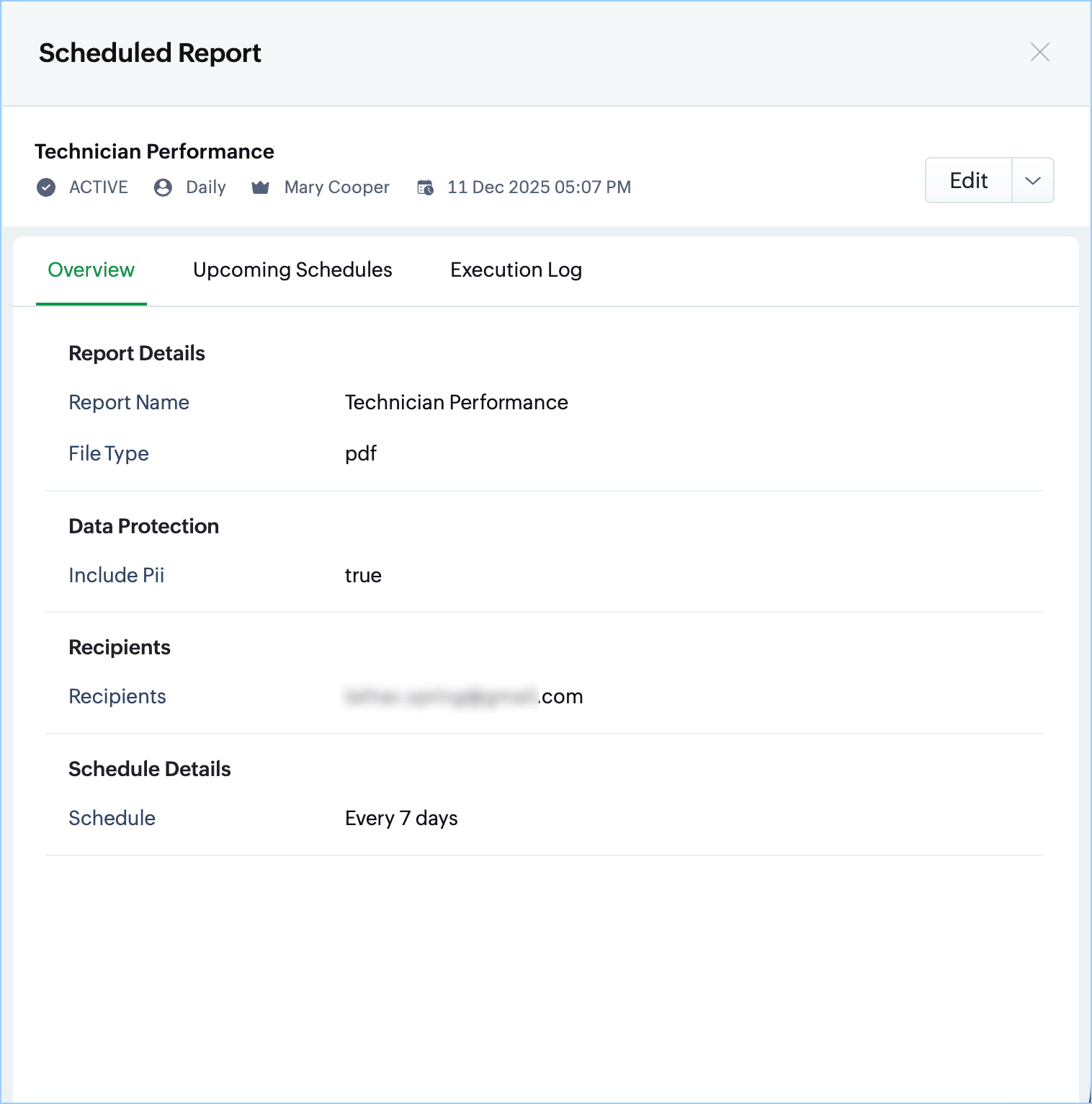Click the Schedule field label
The width and height of the screenshot is (1092, 1104).
(112, 818)
